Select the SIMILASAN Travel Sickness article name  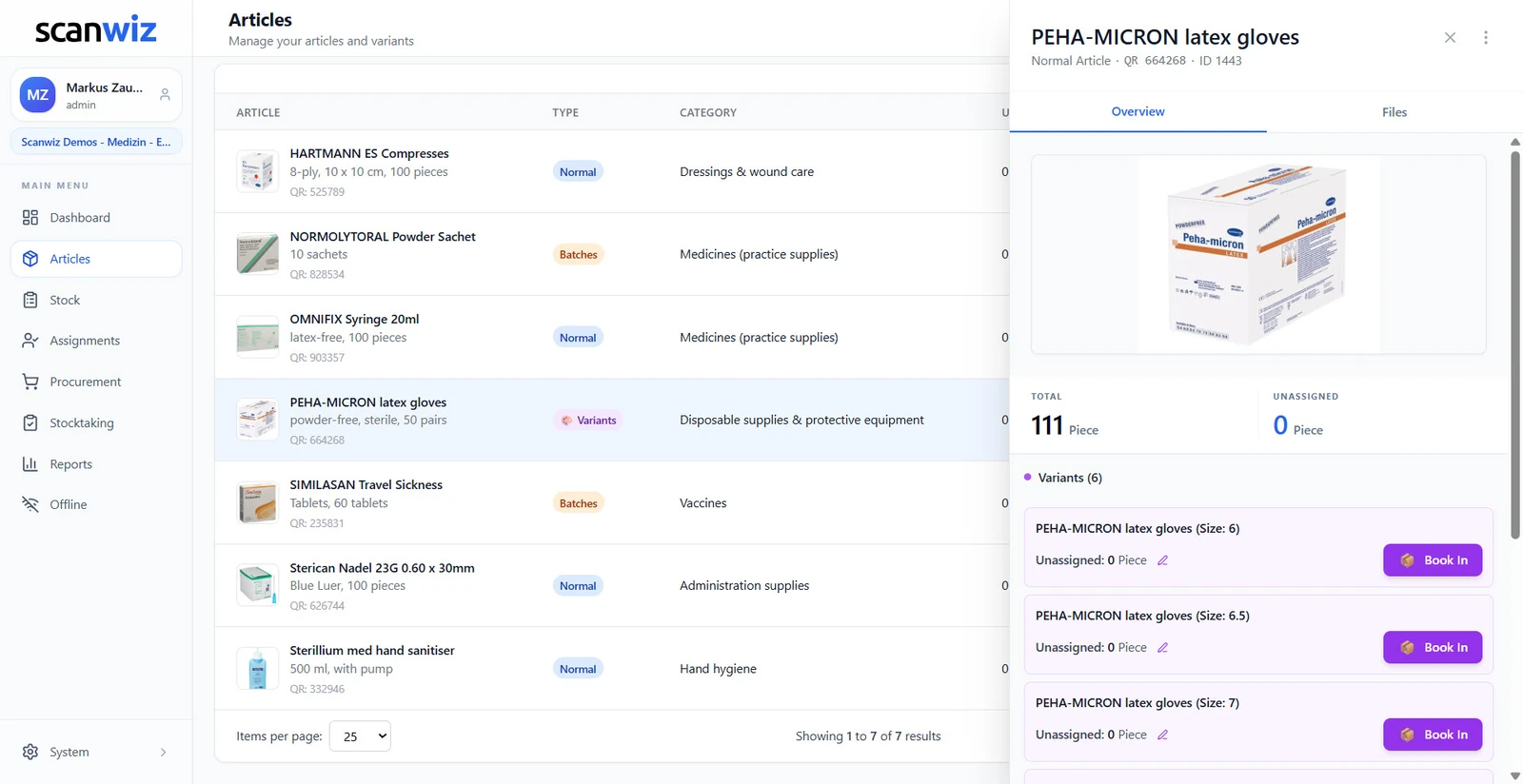[366, 485]
